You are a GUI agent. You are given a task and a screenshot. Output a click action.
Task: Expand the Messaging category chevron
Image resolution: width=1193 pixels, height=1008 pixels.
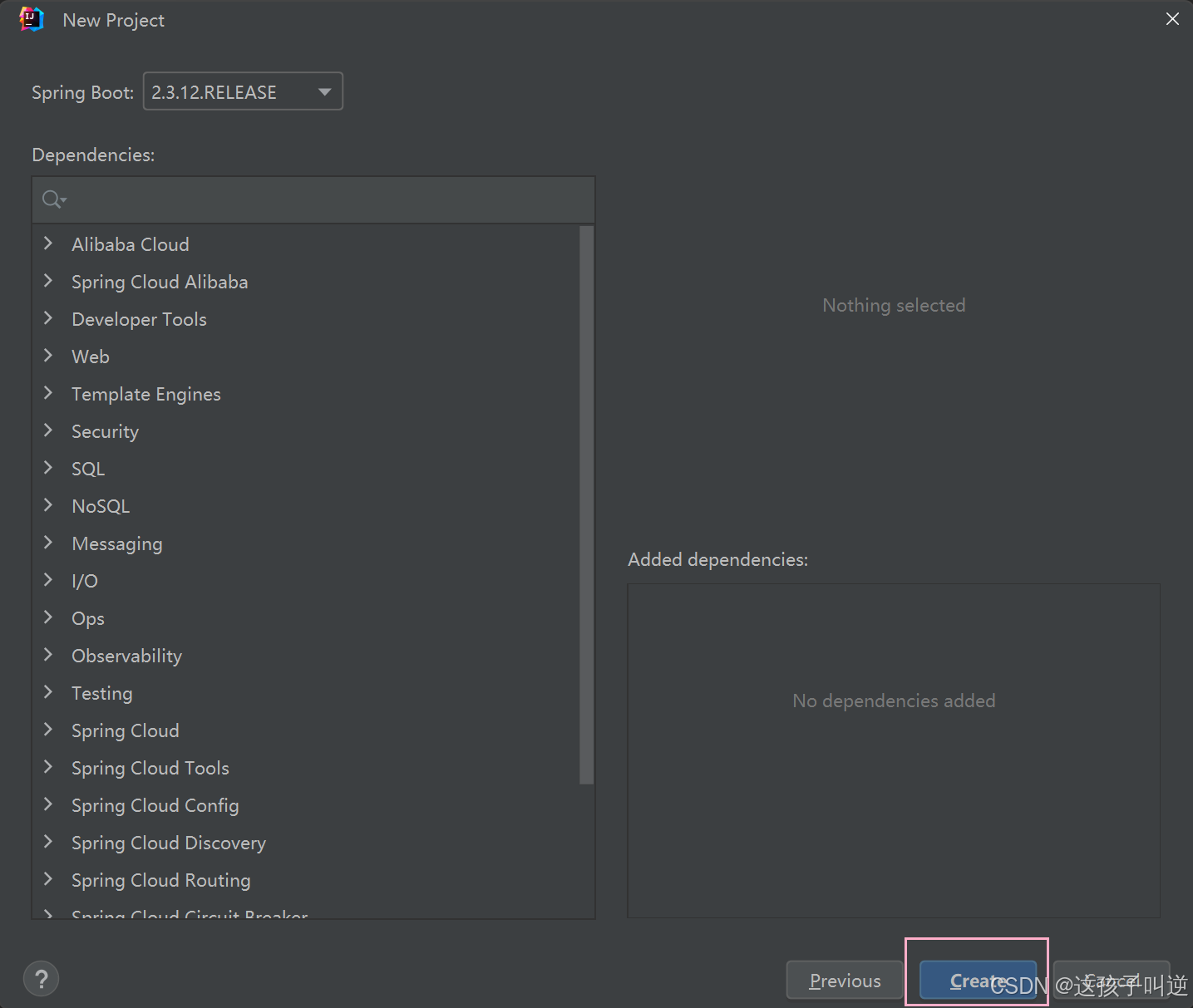click(x=48, y=543)
